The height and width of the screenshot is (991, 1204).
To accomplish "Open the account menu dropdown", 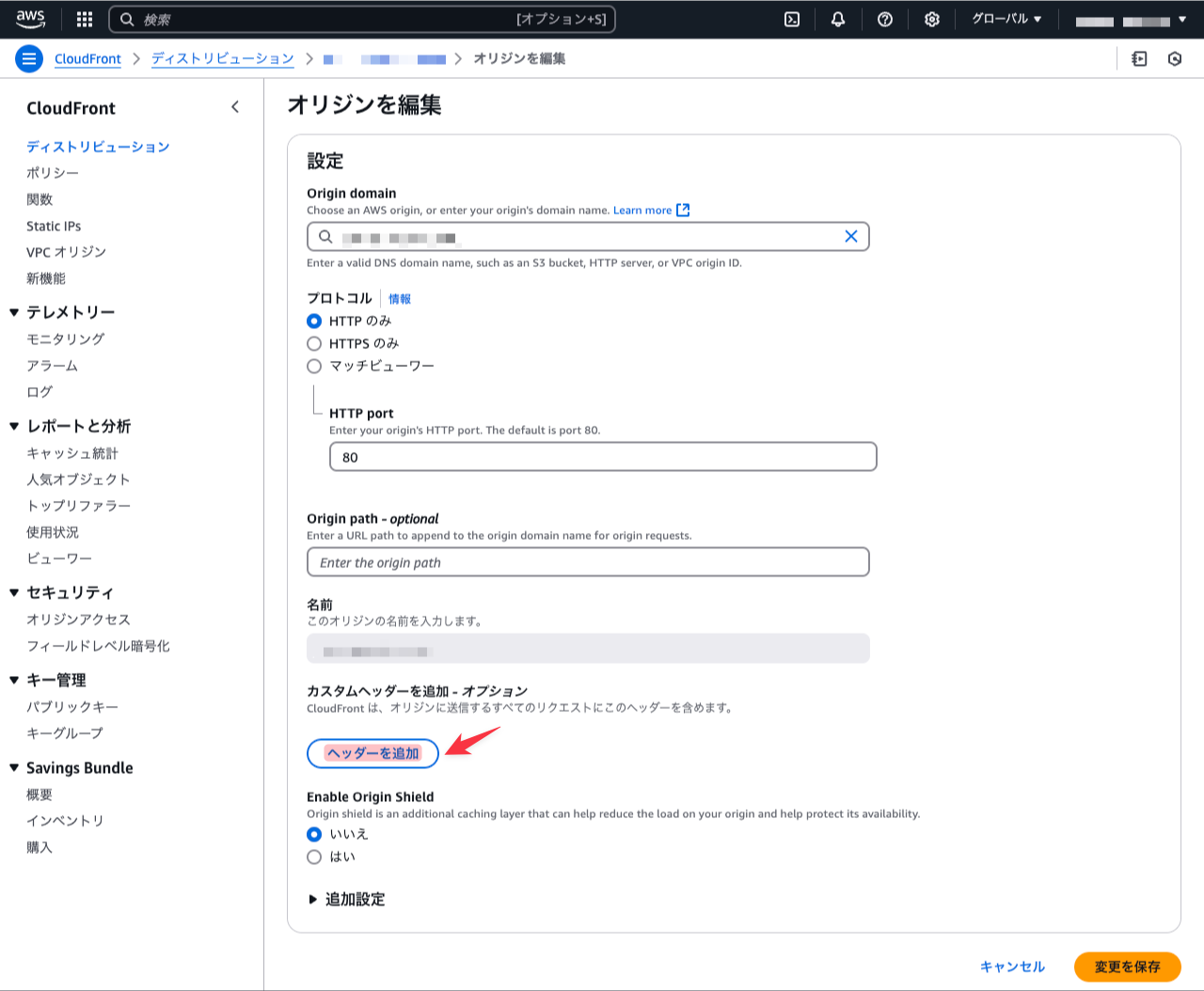I will [x=1132, y=19].
